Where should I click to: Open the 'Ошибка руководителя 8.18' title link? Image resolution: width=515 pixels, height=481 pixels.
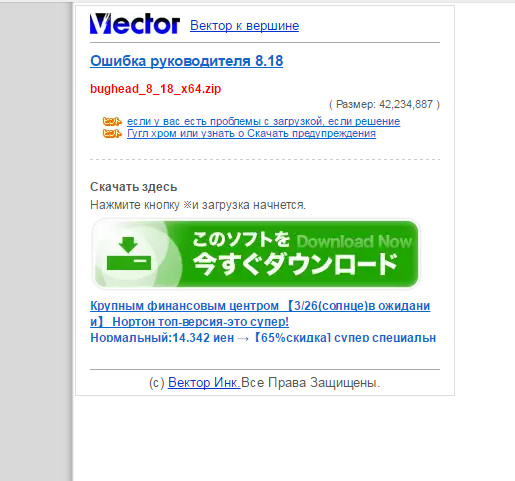187,61
